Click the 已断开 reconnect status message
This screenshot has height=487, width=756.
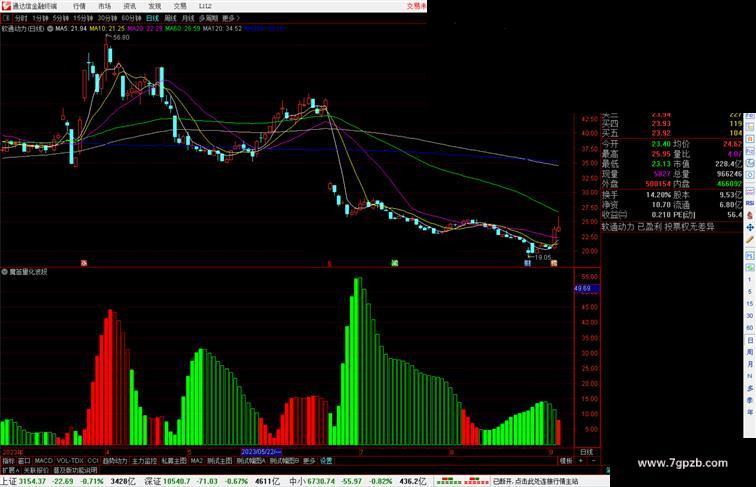pos(535,481)
